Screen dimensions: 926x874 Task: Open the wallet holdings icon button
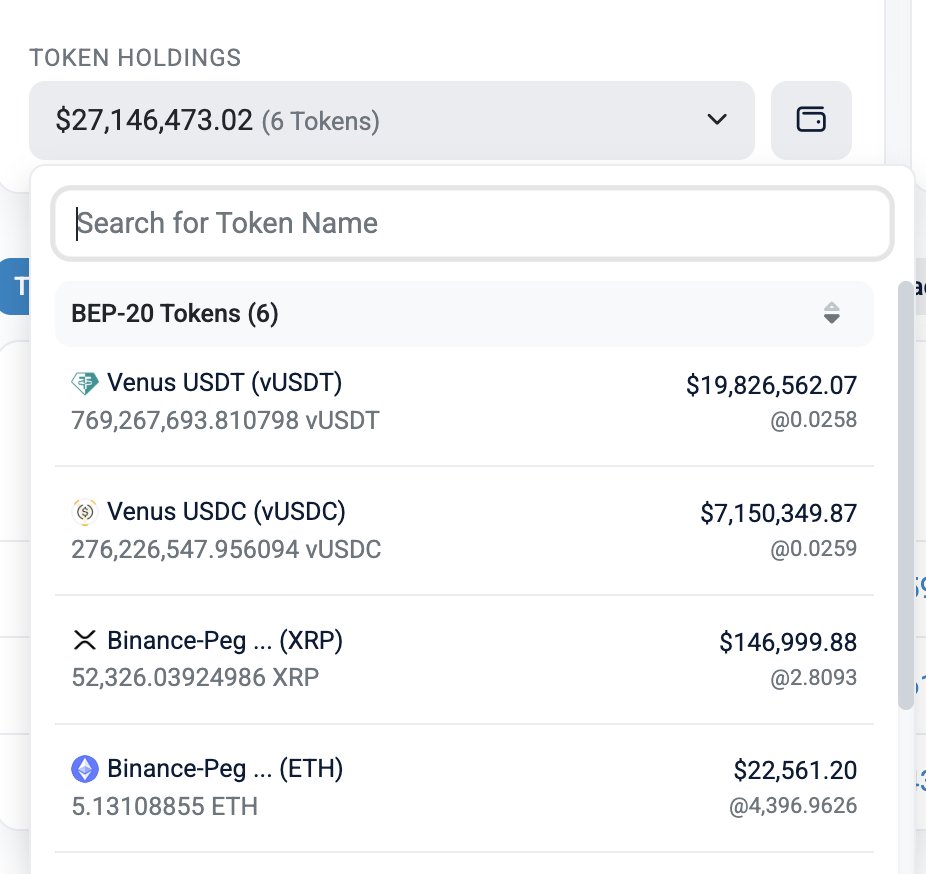click(x=811, y=120)
